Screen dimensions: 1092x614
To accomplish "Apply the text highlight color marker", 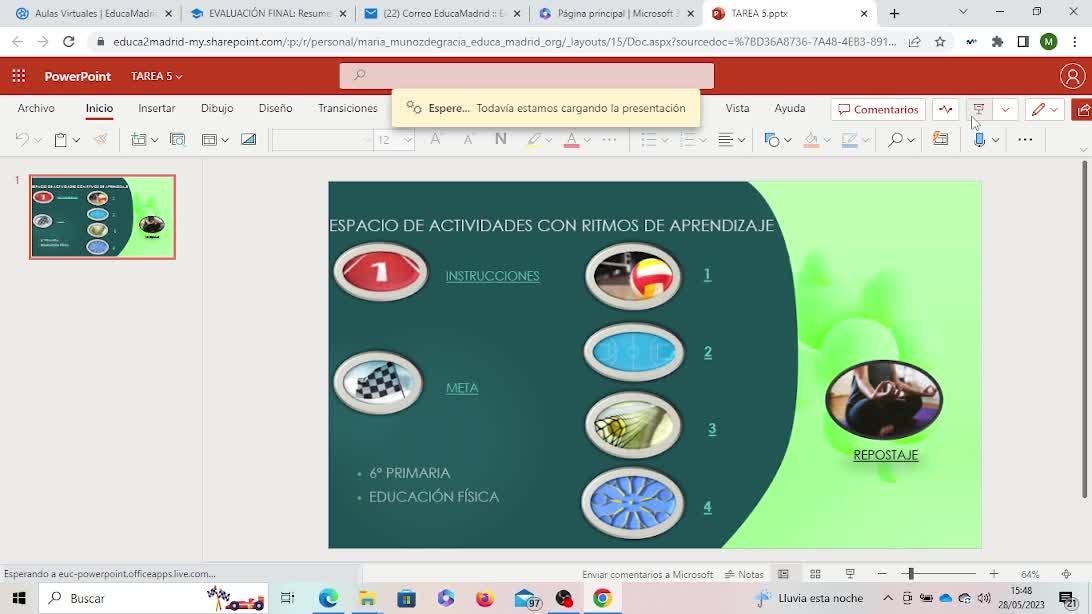I will 533,140.
